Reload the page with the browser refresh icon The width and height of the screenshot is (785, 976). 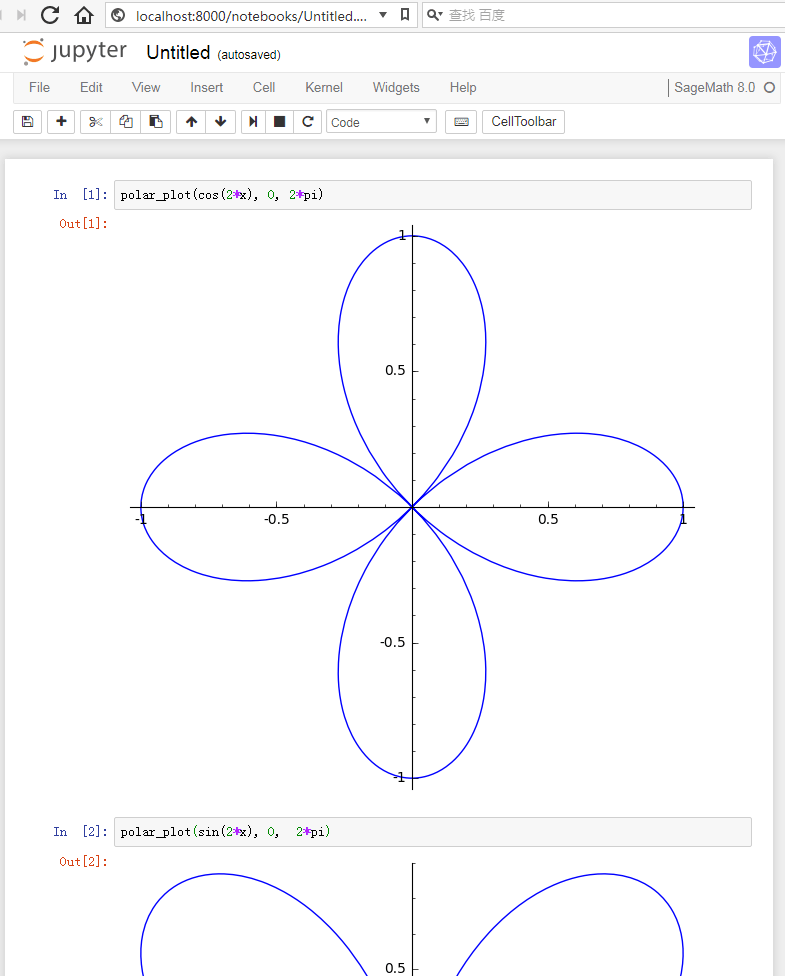coord(50,15)
